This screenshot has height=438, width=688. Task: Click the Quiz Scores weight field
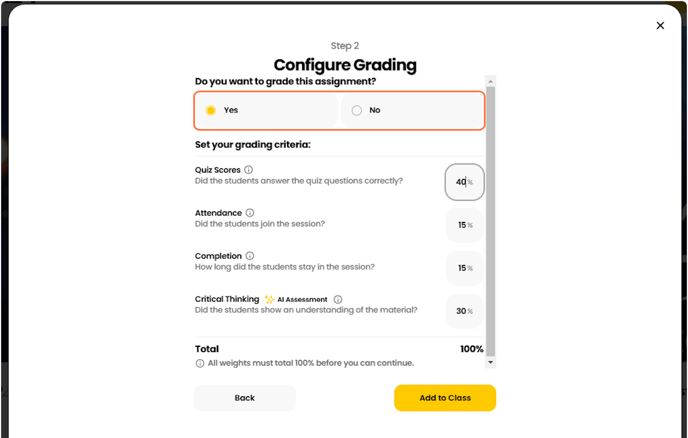(x=464, y=182)
